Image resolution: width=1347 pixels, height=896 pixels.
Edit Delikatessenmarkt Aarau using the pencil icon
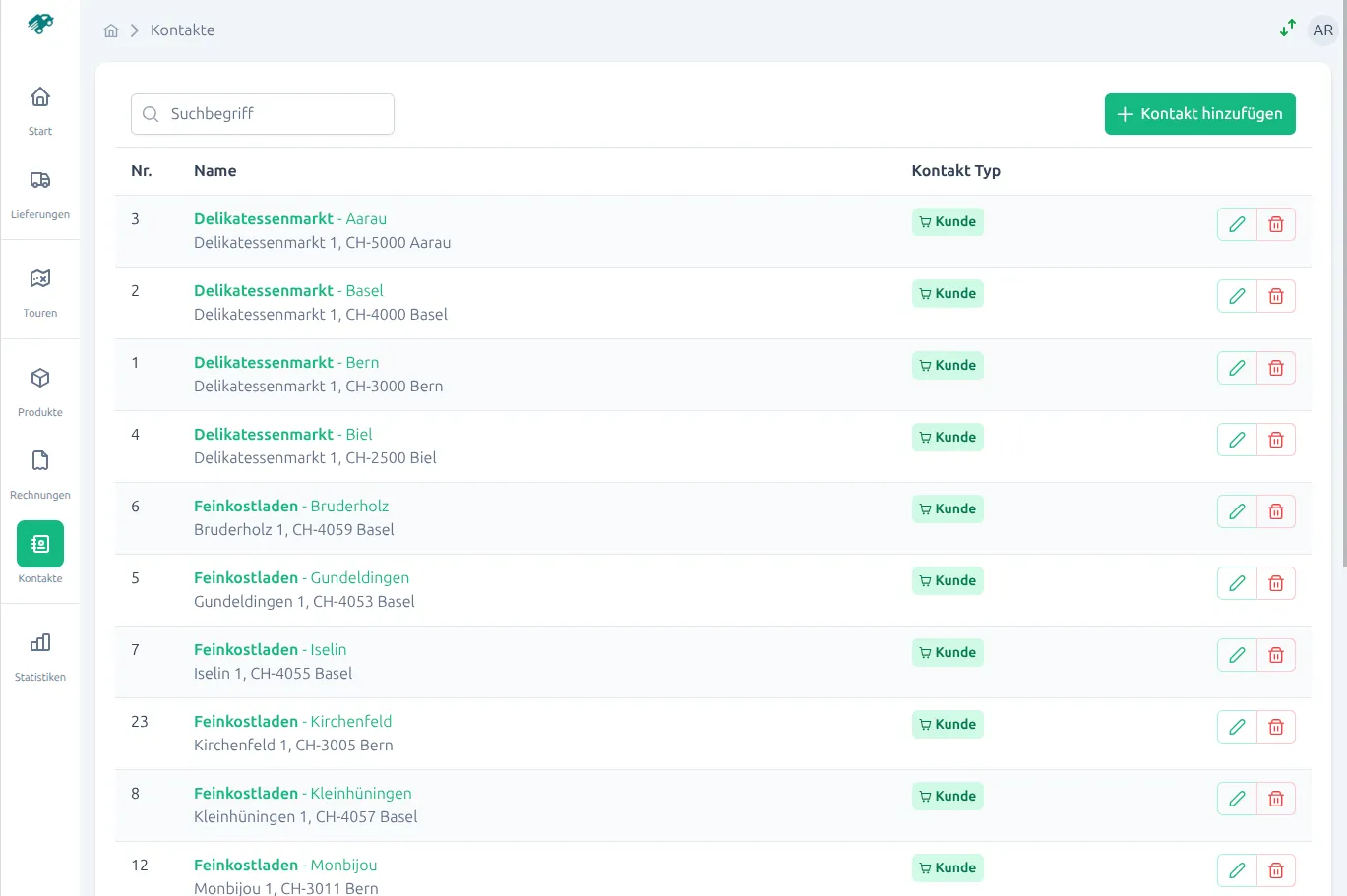point(1236,224)
